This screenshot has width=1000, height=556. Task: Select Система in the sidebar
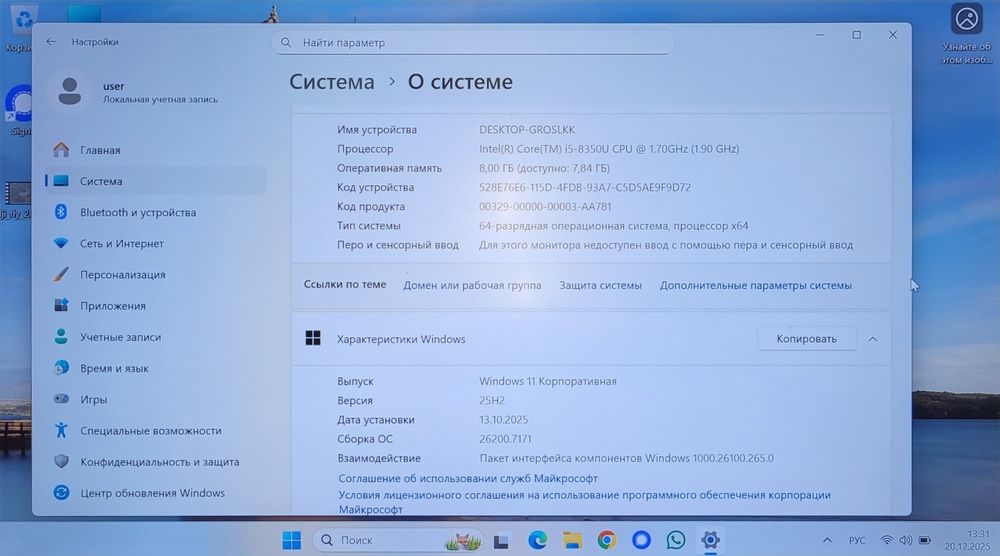[155, 181]
